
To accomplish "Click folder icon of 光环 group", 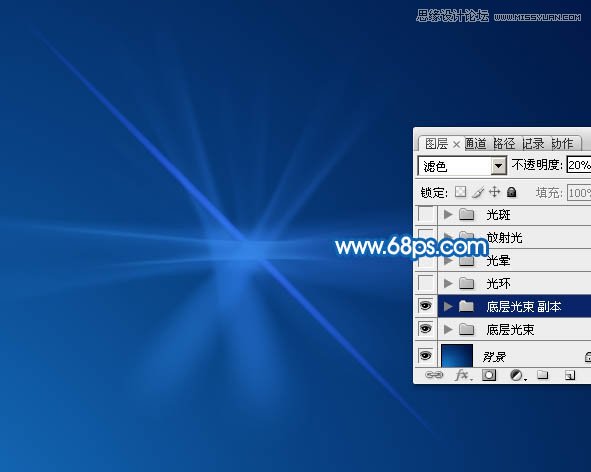I will tap(467, 283).
